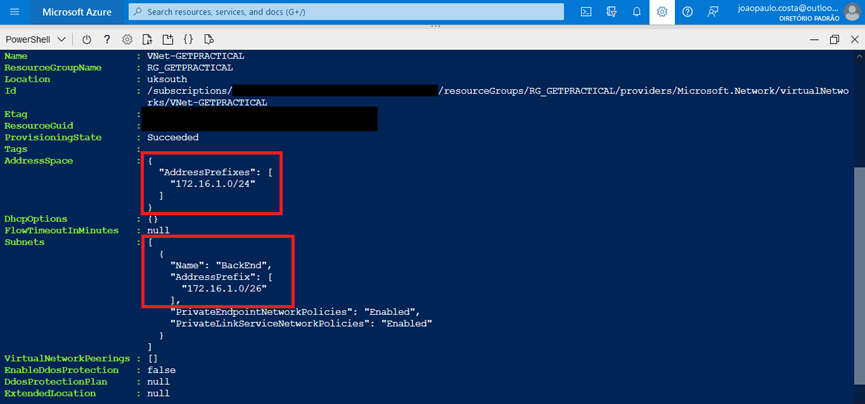Open Cloud Shell help question mark
Image resolution: width=865 pixels, height=404 pixels.
107,40
